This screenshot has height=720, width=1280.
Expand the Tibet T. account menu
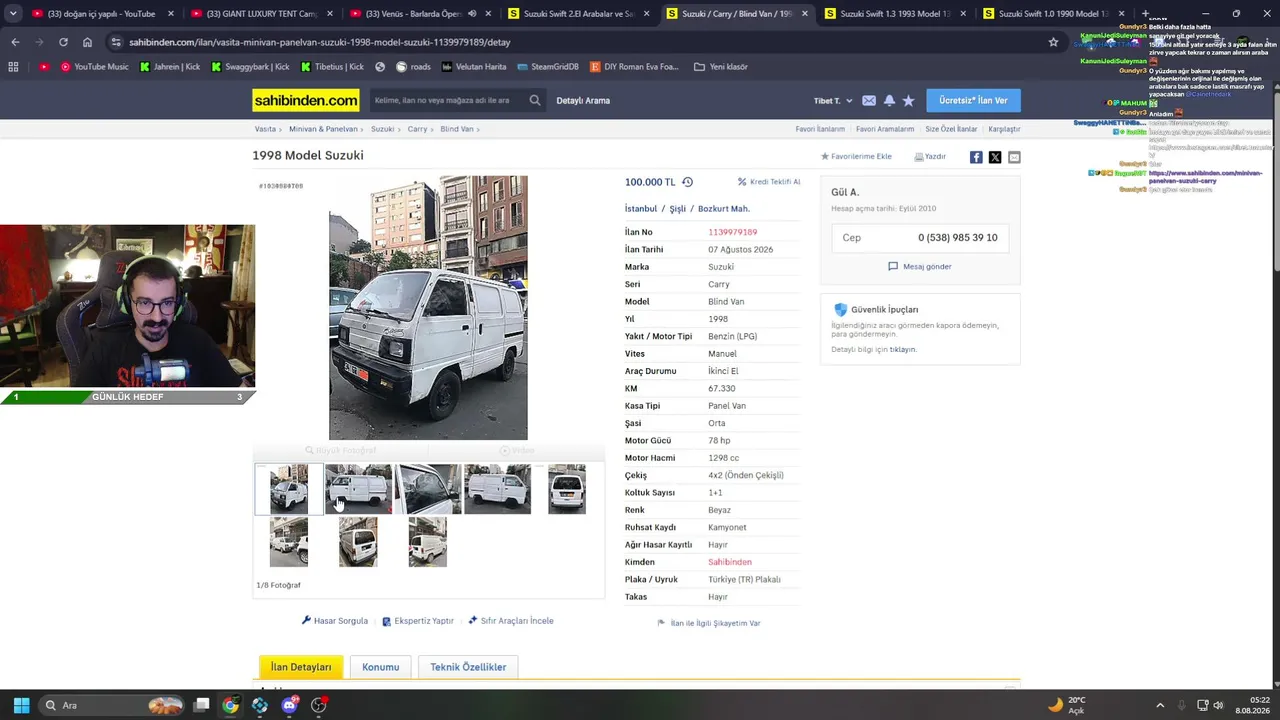coord(833,101)
